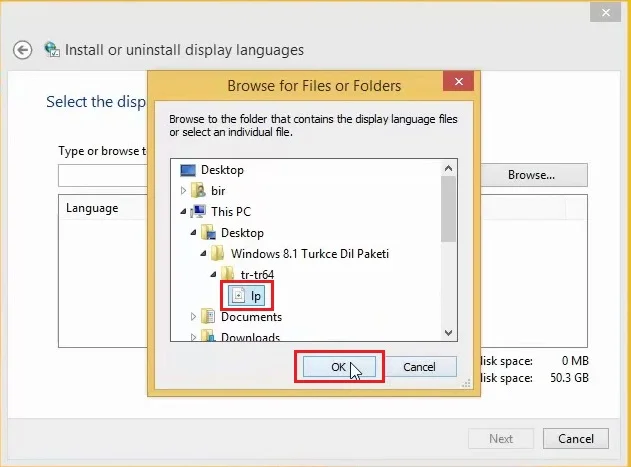Select the Downloads folder
Viewport: 631px width, 467px height.
pyautogui.click(x=250, y=337)
